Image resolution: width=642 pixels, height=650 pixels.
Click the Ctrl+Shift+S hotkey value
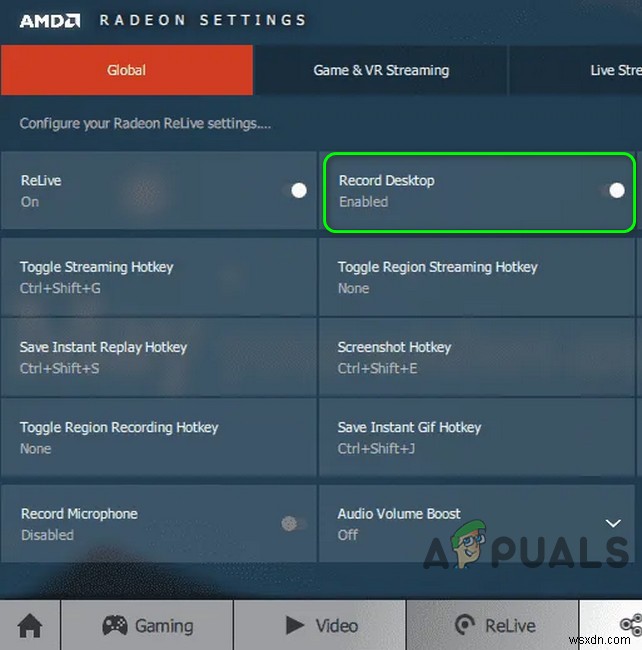coord(60,368)
